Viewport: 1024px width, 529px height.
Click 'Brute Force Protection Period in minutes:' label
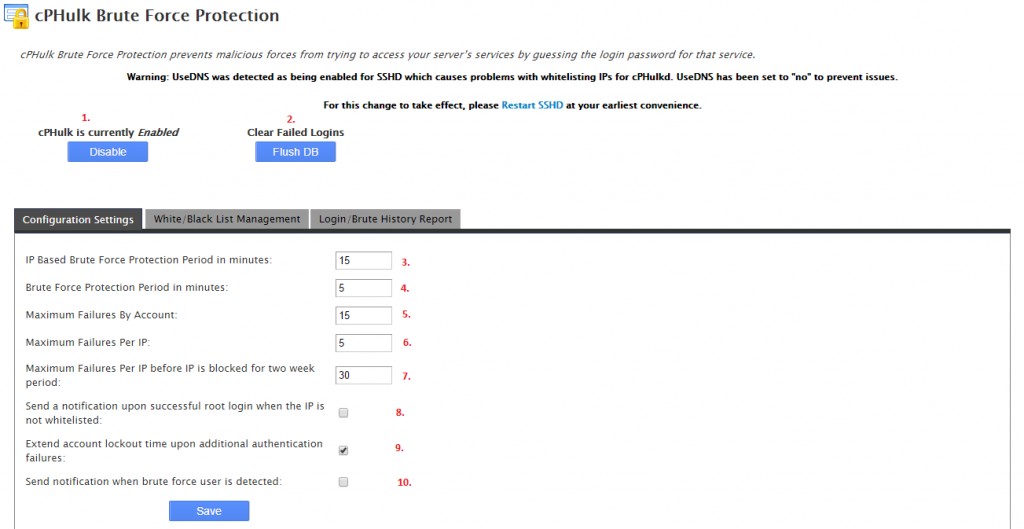coord(127,287)
